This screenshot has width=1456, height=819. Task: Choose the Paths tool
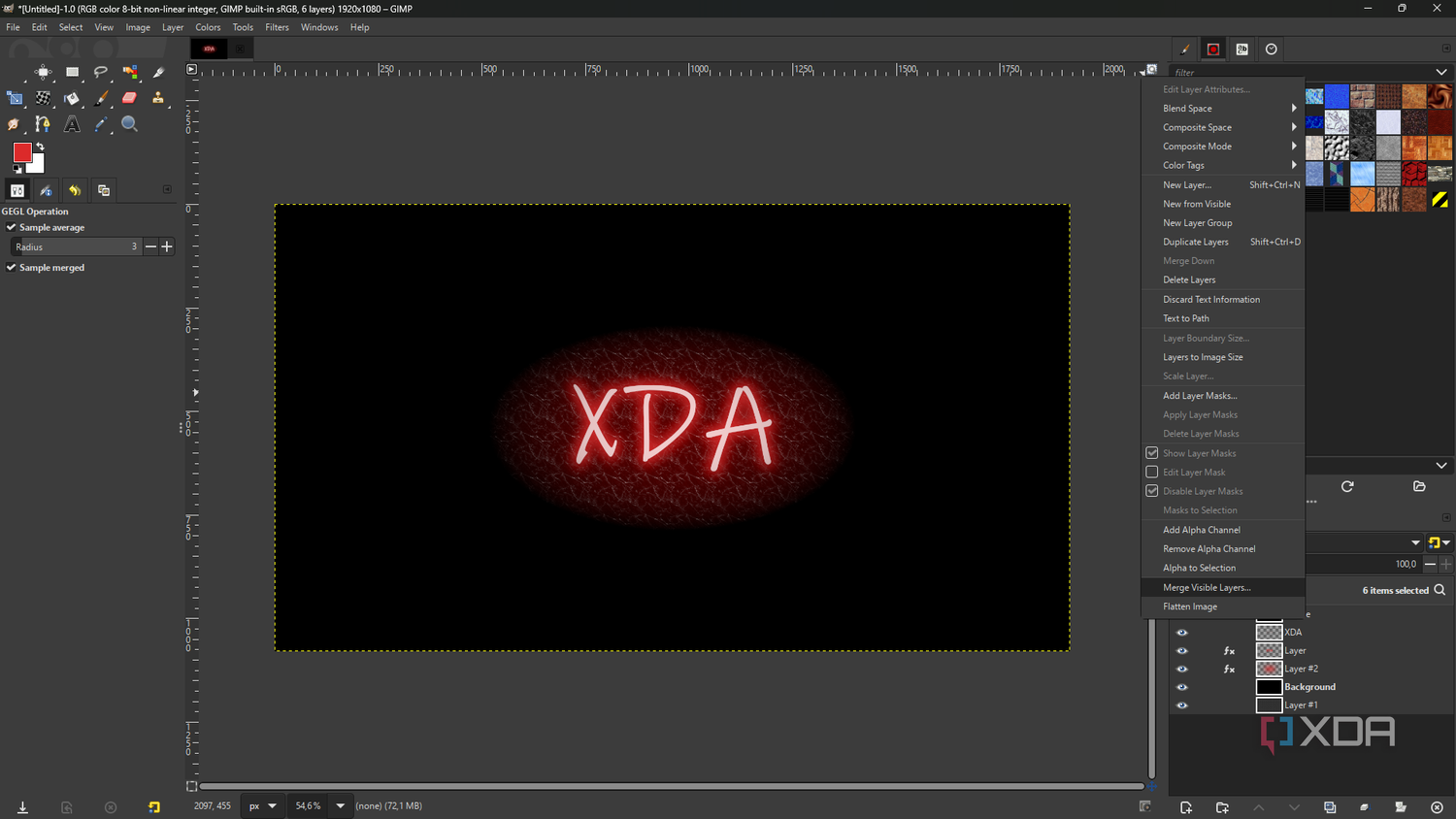click(x=44, y=124)
